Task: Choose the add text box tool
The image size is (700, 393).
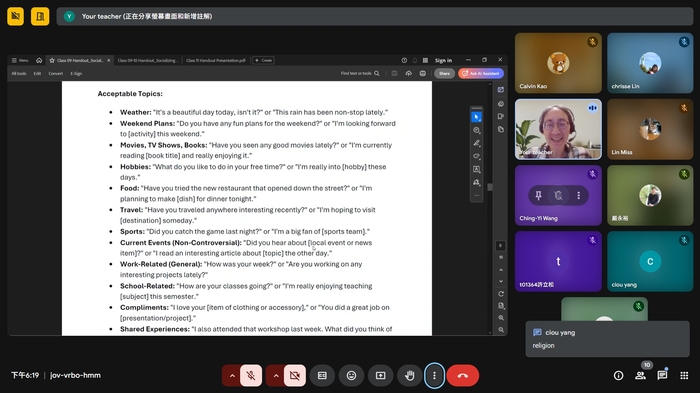Action: (x=476, y=169)
